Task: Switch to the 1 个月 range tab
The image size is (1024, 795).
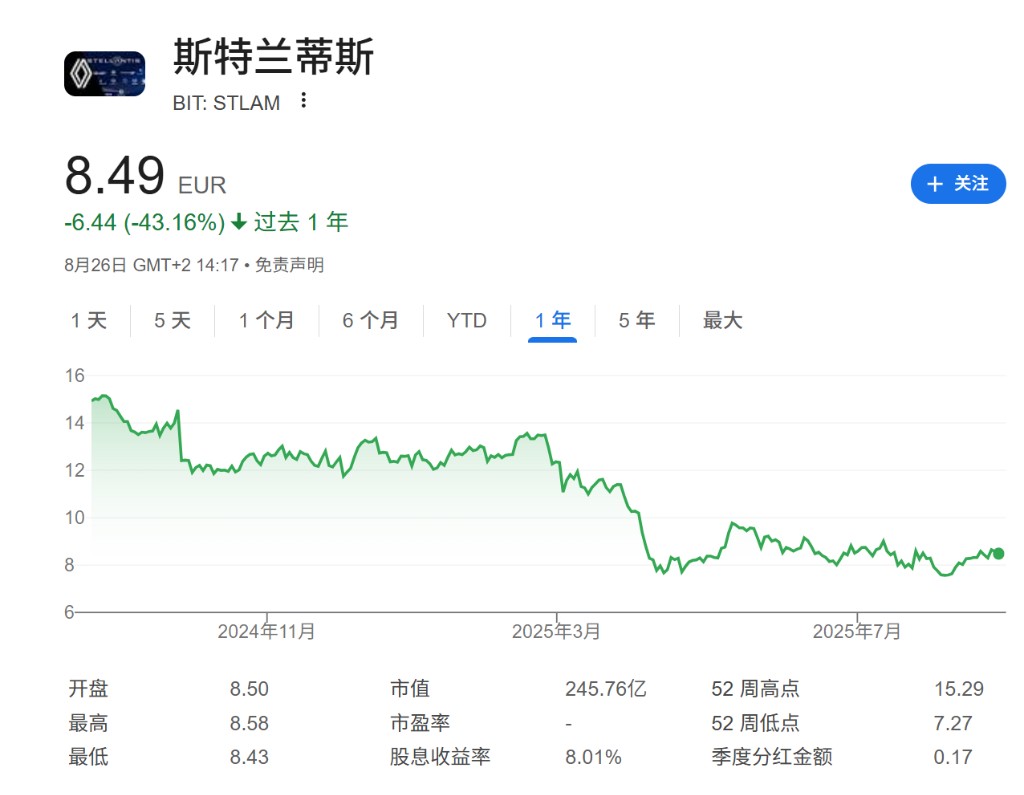Action: pos(266,321)
